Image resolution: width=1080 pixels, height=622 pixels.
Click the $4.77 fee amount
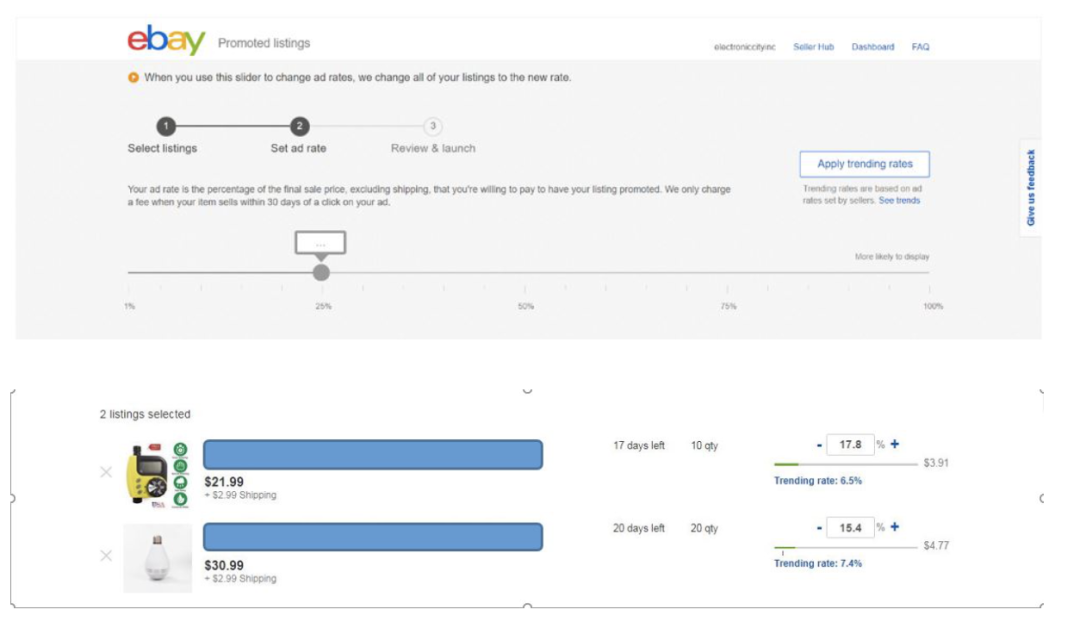pos(936,546)
